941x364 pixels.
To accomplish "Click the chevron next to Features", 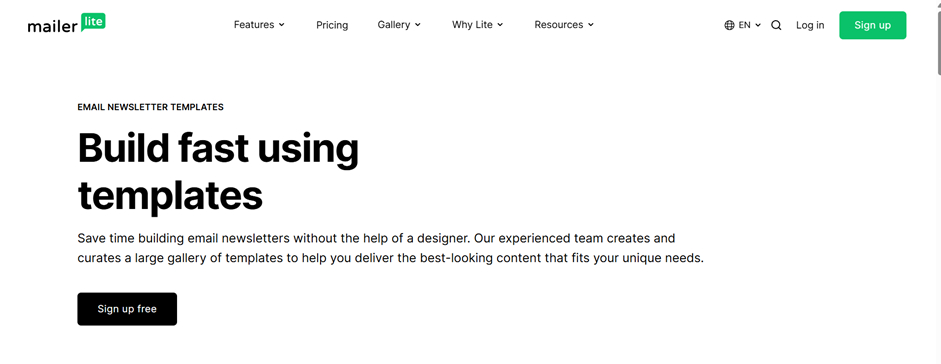I will pos(281,25).
